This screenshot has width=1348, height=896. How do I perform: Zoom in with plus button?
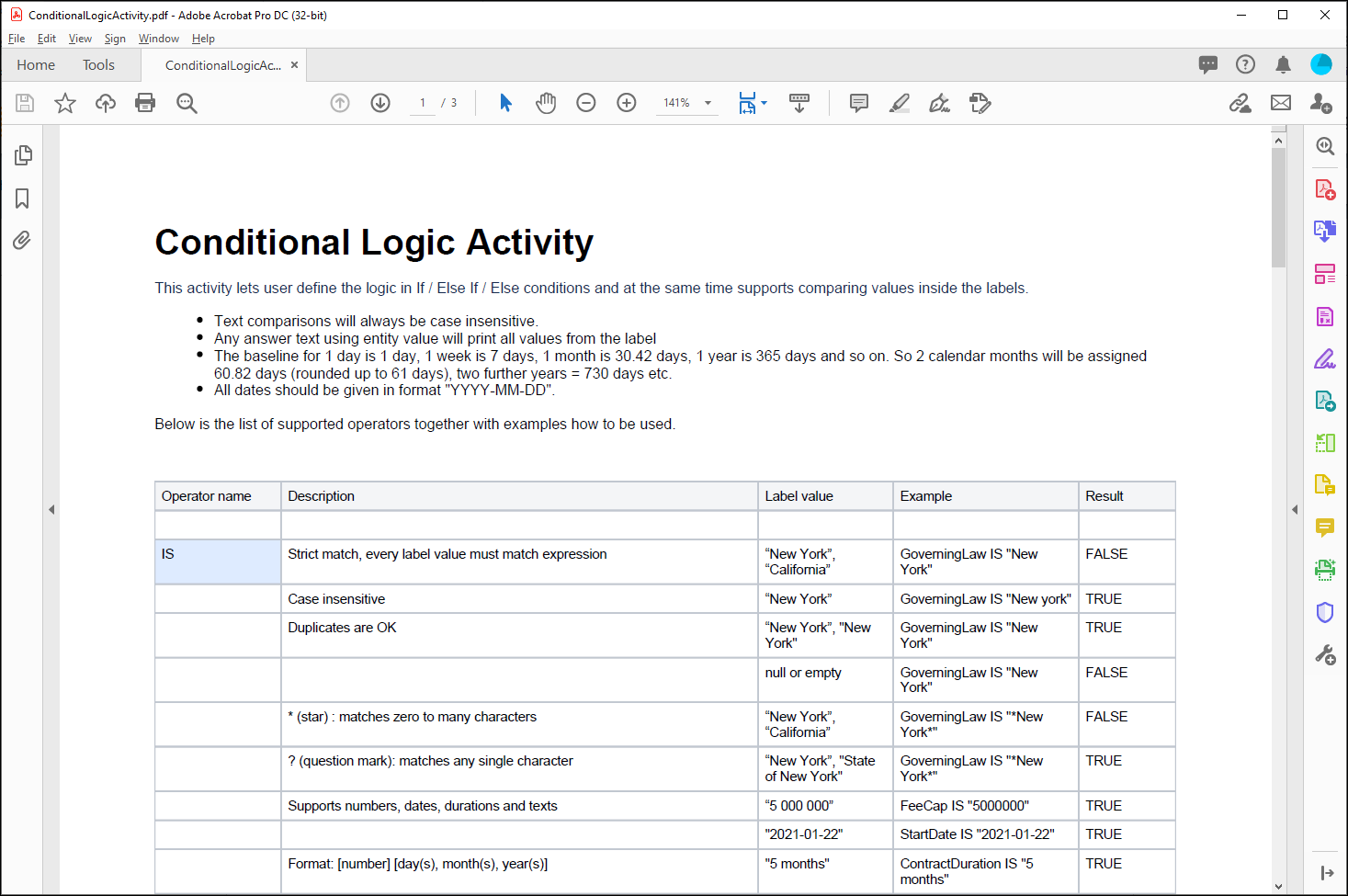coord(627,103)
